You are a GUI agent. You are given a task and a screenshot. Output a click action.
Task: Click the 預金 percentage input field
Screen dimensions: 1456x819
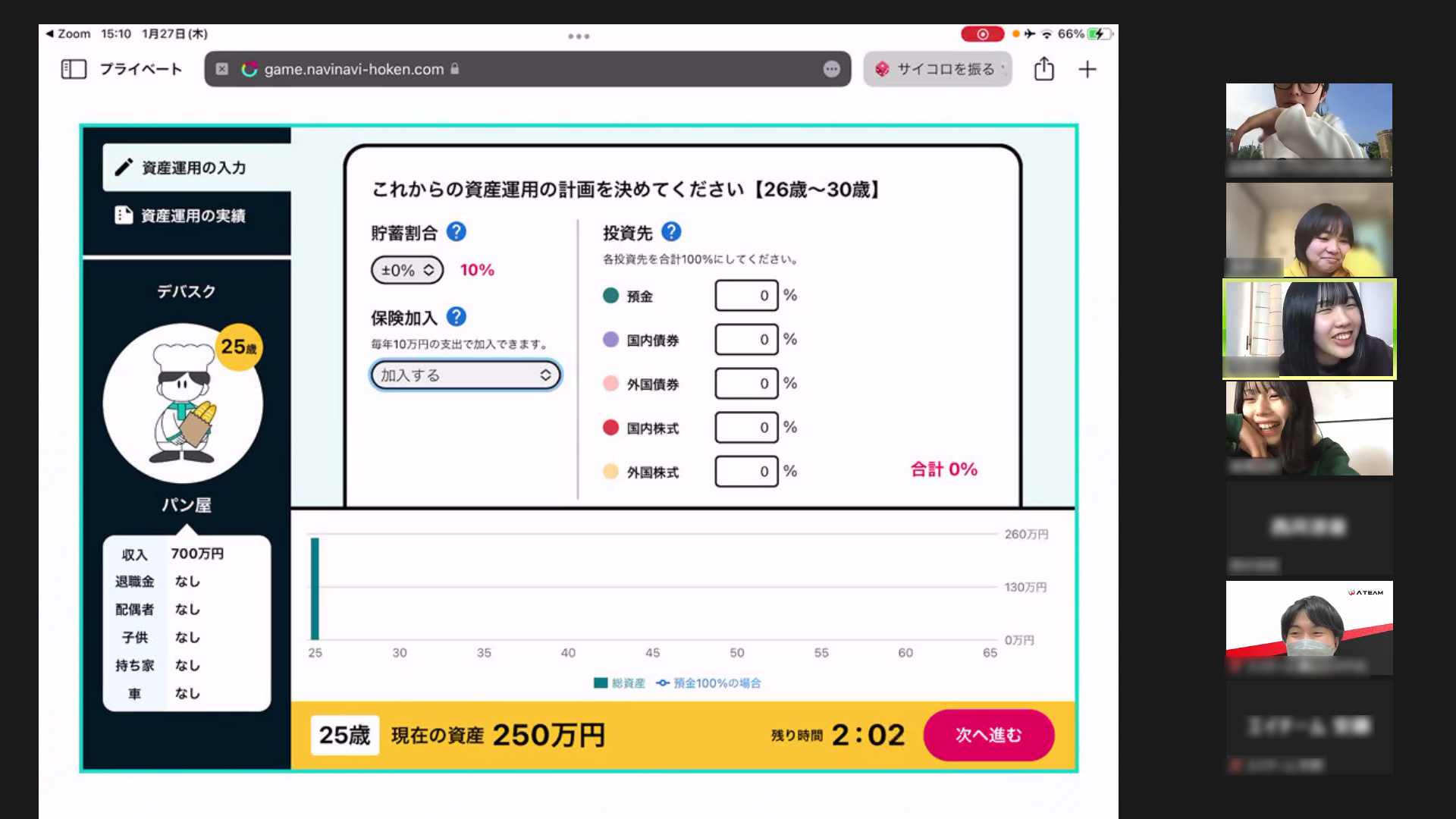point(746,296)
